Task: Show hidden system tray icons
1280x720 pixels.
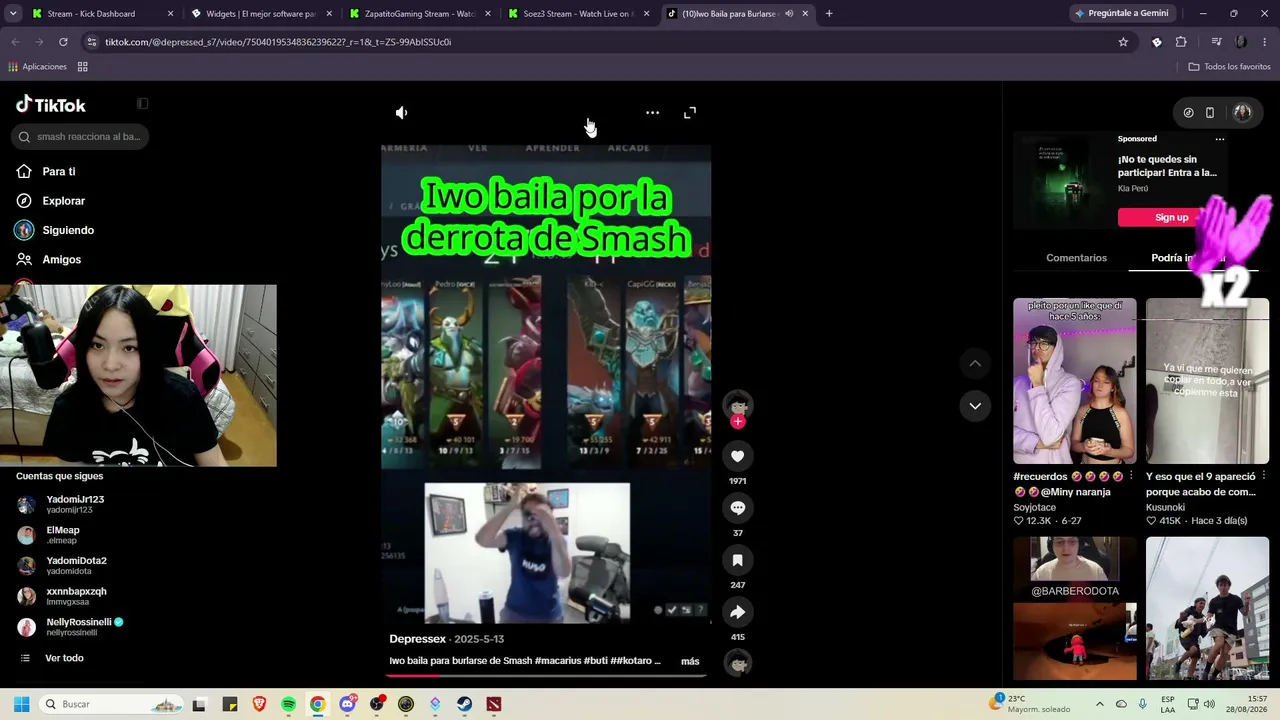Action: click(x=1100, y=704)
